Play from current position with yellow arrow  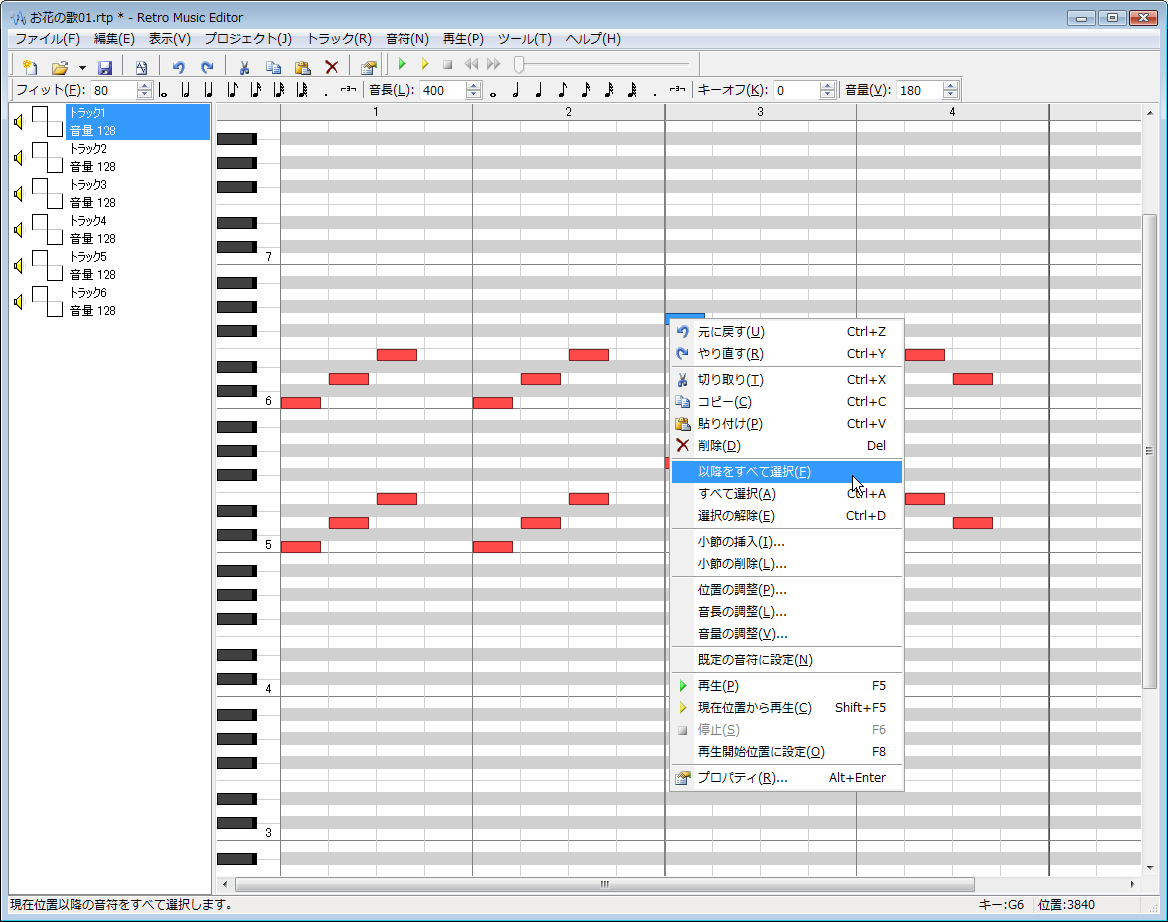[x=425, y=65]
